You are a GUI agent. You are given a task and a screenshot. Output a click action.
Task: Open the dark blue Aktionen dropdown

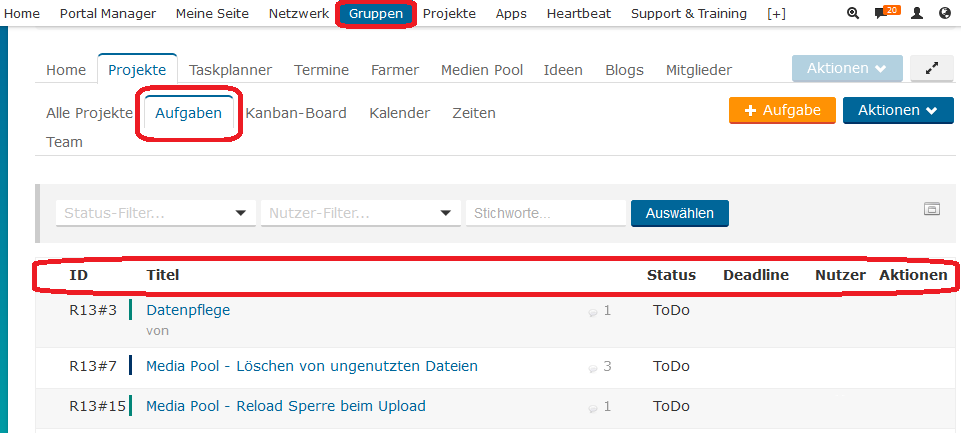point(898,110)
